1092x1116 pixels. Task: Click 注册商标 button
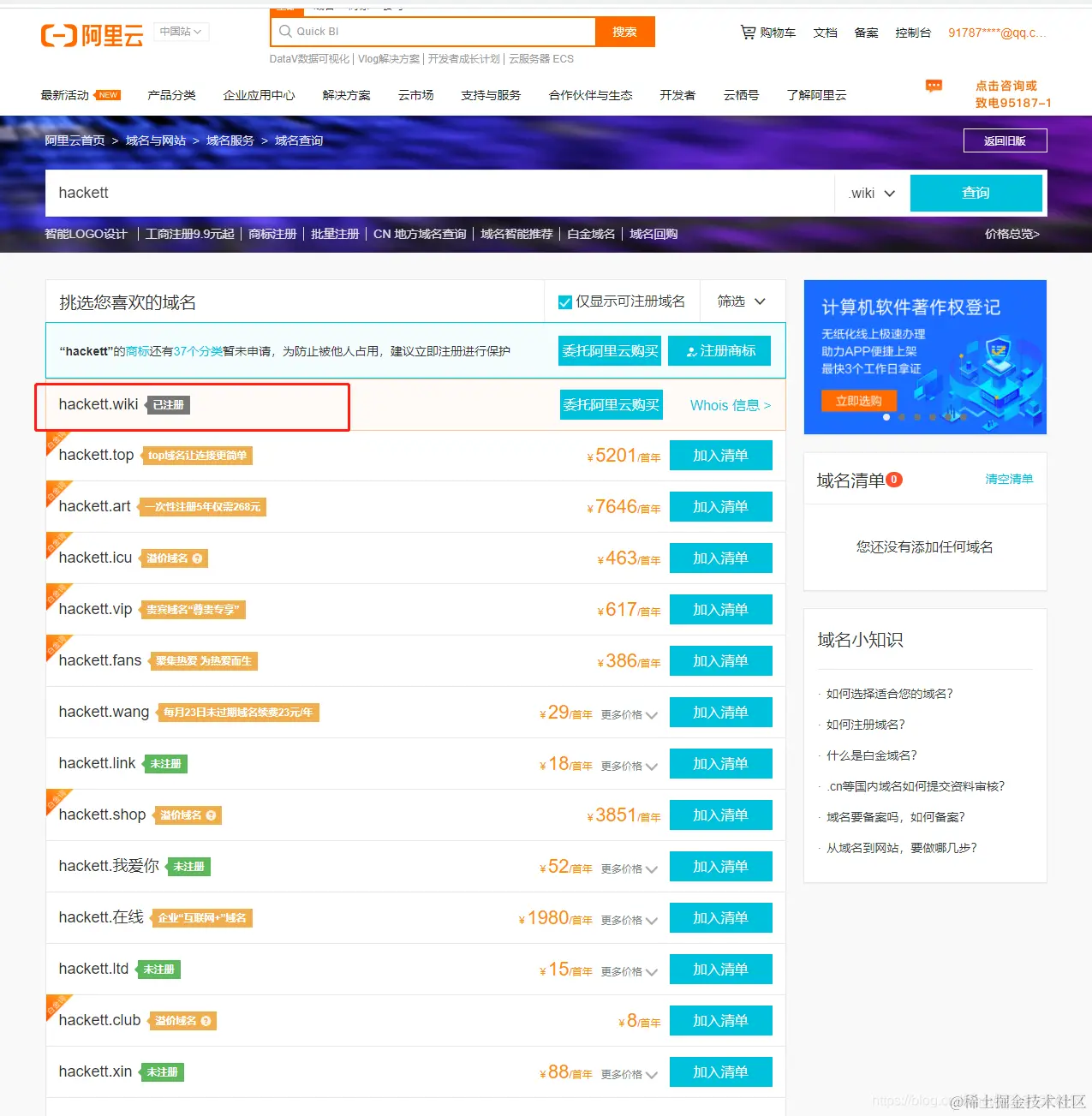[719, 350]
